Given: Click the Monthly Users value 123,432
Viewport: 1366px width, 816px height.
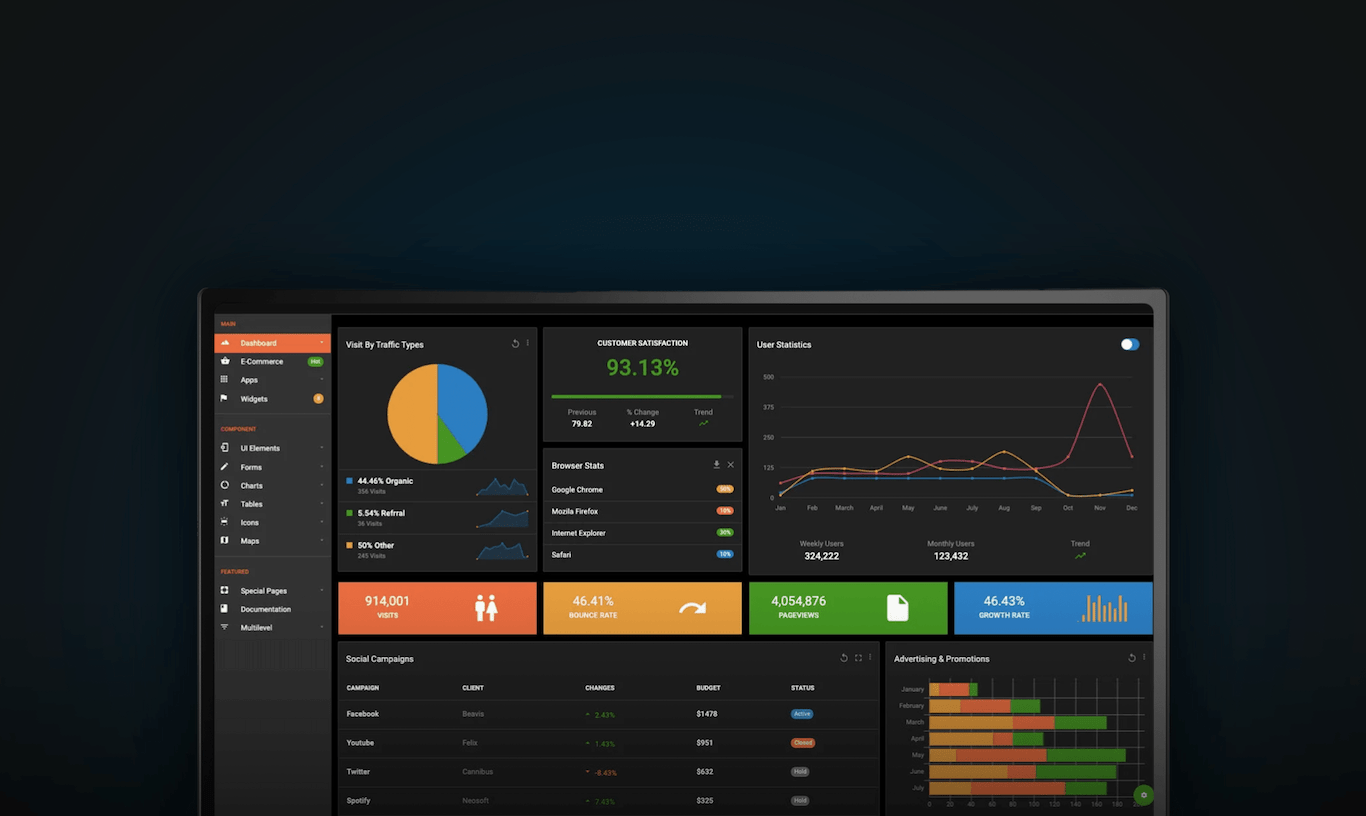Looking at the screenshot, I should coord(950,556).
